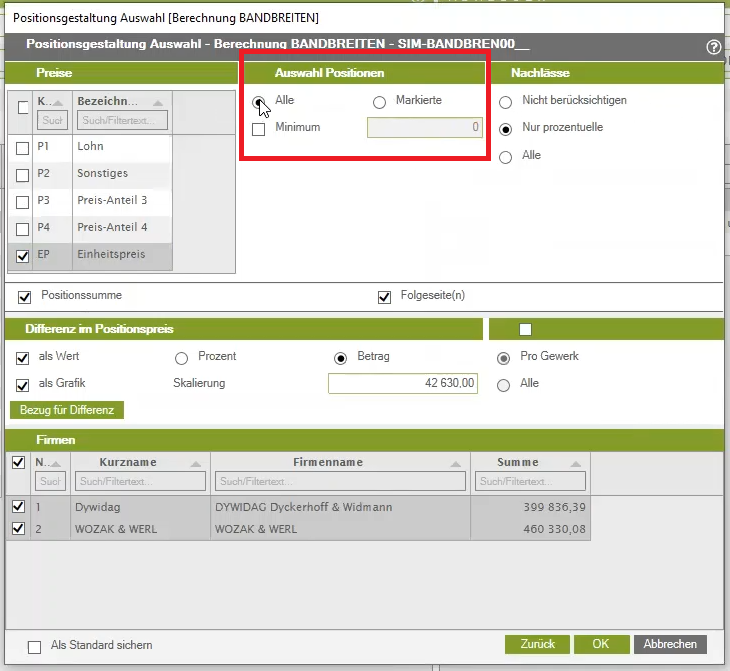
Task: Check Als Standard sichern option
Action: point(35,646)
